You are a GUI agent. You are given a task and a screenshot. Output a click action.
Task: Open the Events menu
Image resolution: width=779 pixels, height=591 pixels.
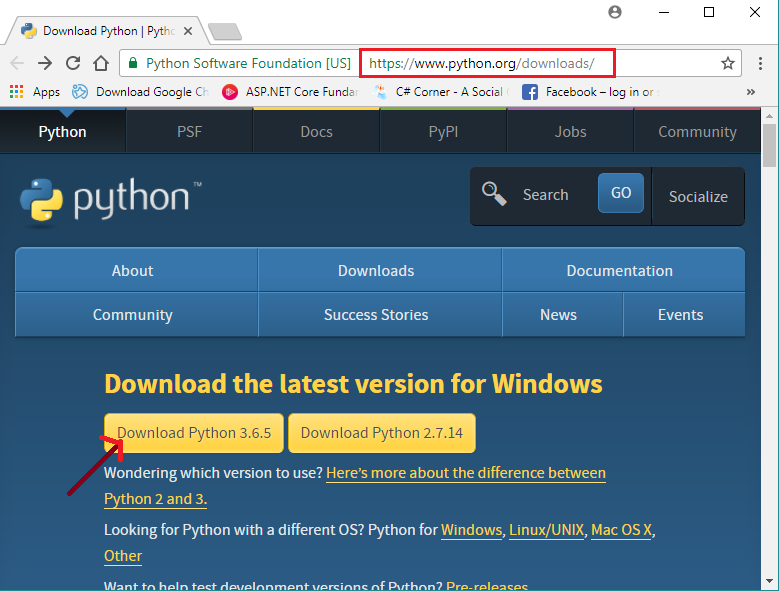(684, 314)
